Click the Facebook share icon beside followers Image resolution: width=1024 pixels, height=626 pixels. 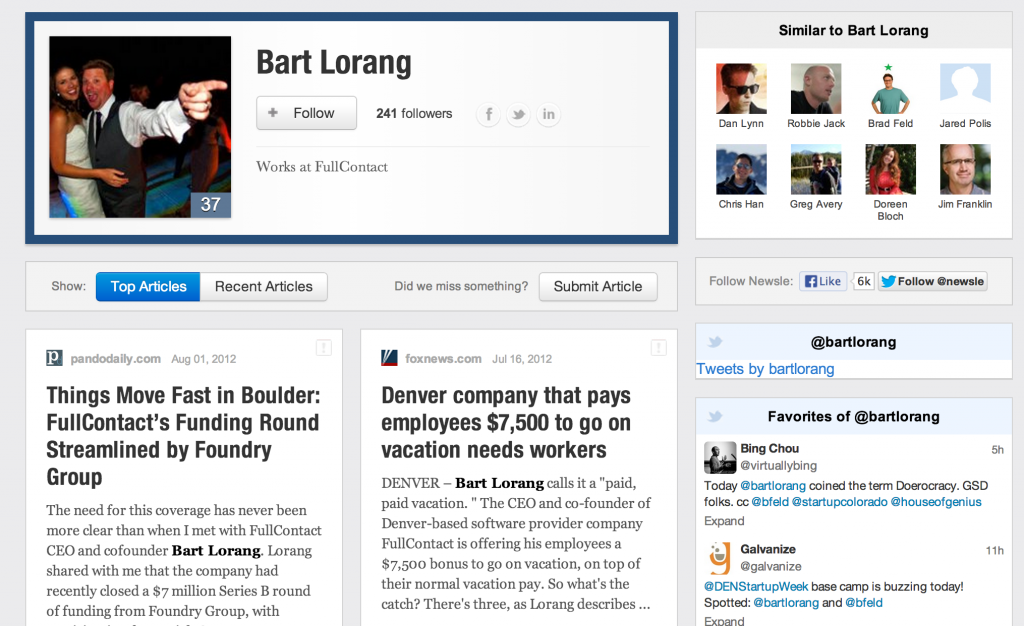488,114
